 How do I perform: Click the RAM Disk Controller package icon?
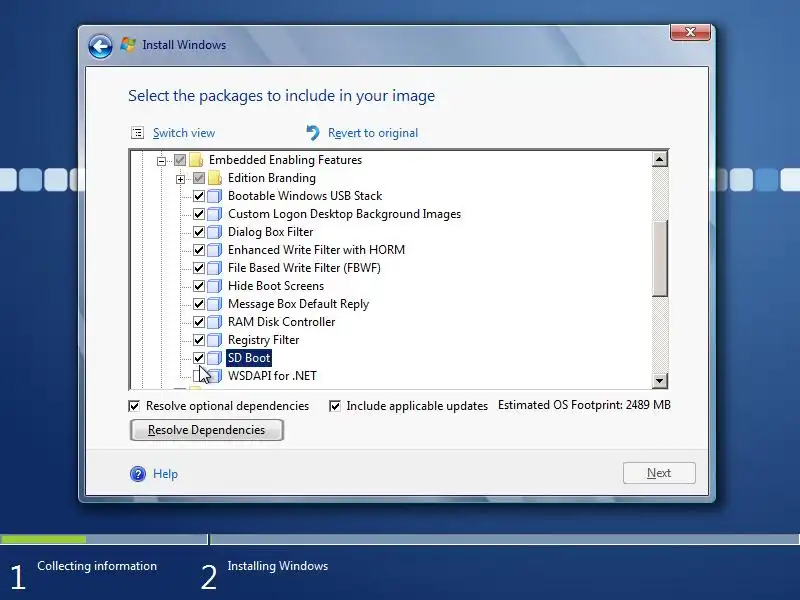pyautogui.click(x=215, y=322)
